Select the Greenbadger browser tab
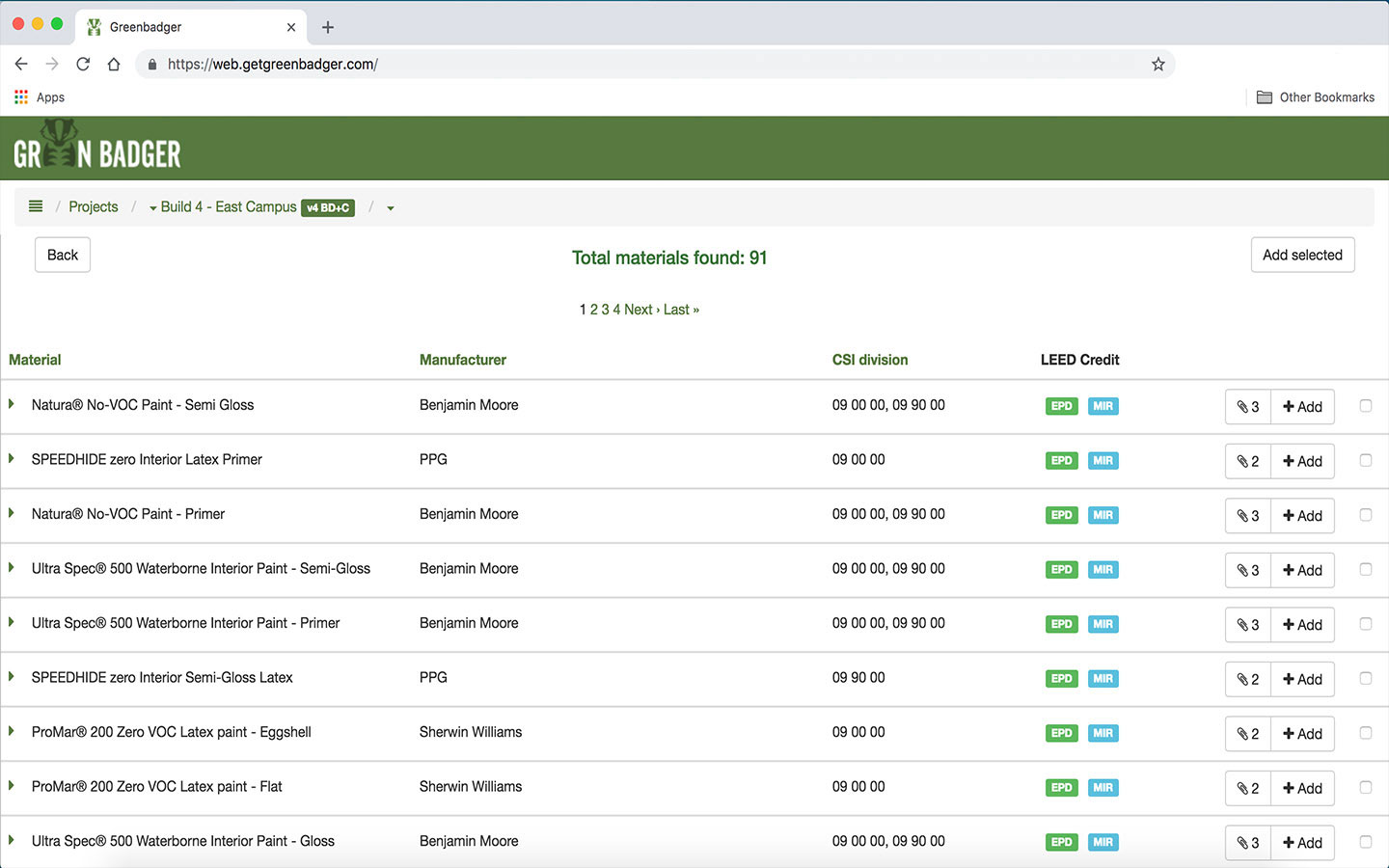 (191, 27)
